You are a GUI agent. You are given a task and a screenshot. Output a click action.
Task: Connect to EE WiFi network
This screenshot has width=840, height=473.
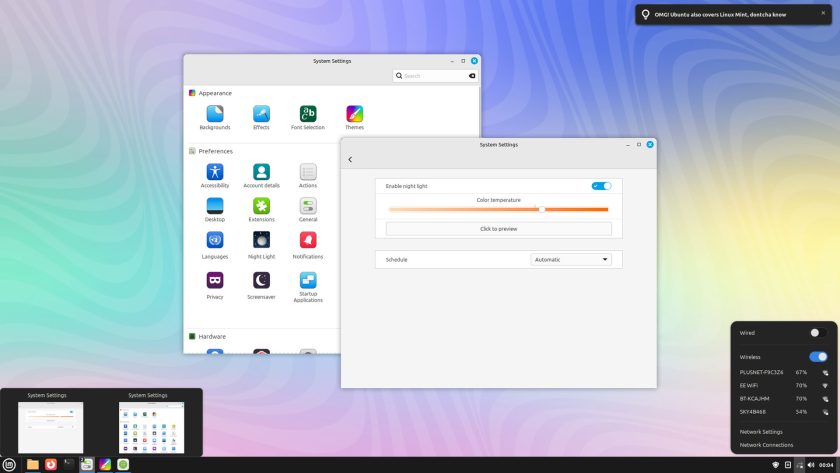point(783,386)
